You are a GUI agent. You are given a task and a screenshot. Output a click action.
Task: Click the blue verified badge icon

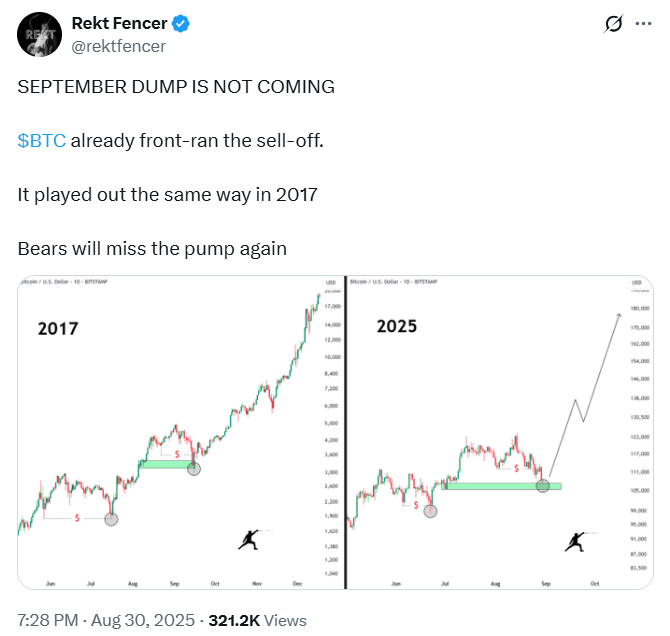[181, 24]
